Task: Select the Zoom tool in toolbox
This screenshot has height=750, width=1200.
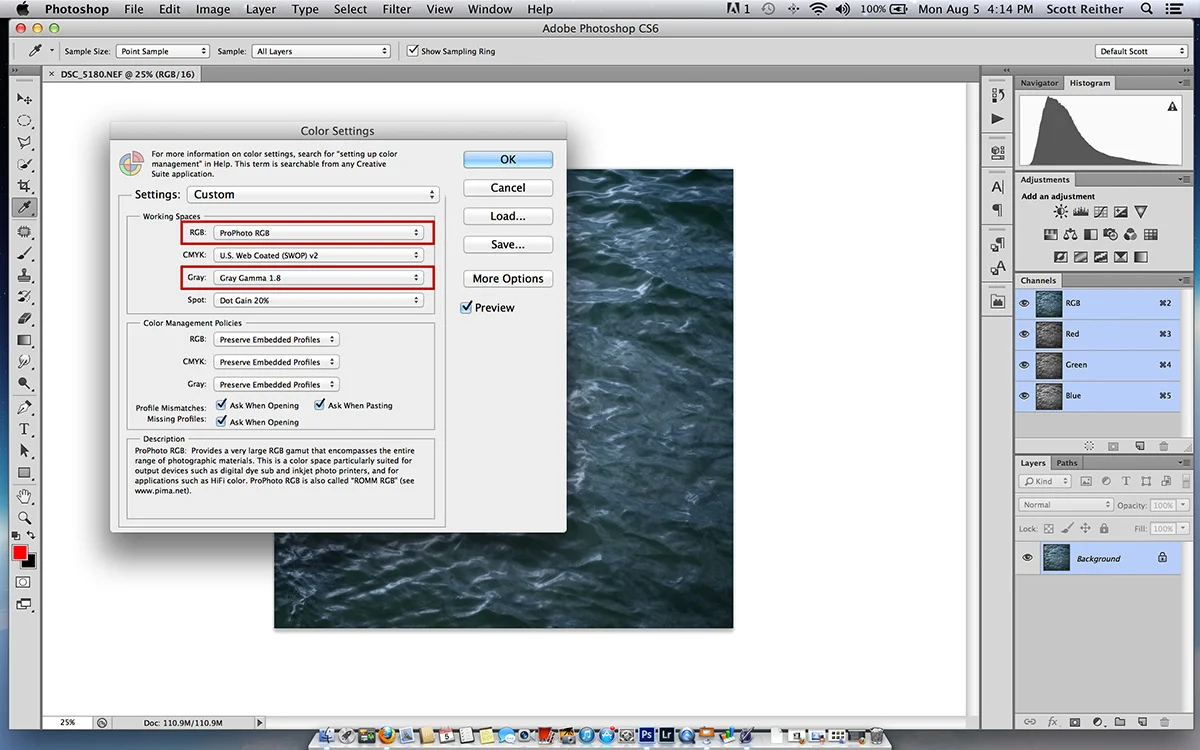Action: click(x=25, y=518)
